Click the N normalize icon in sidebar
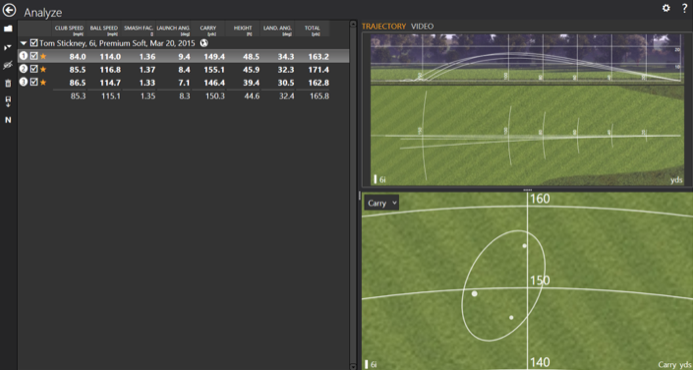 tap(8, 120)
